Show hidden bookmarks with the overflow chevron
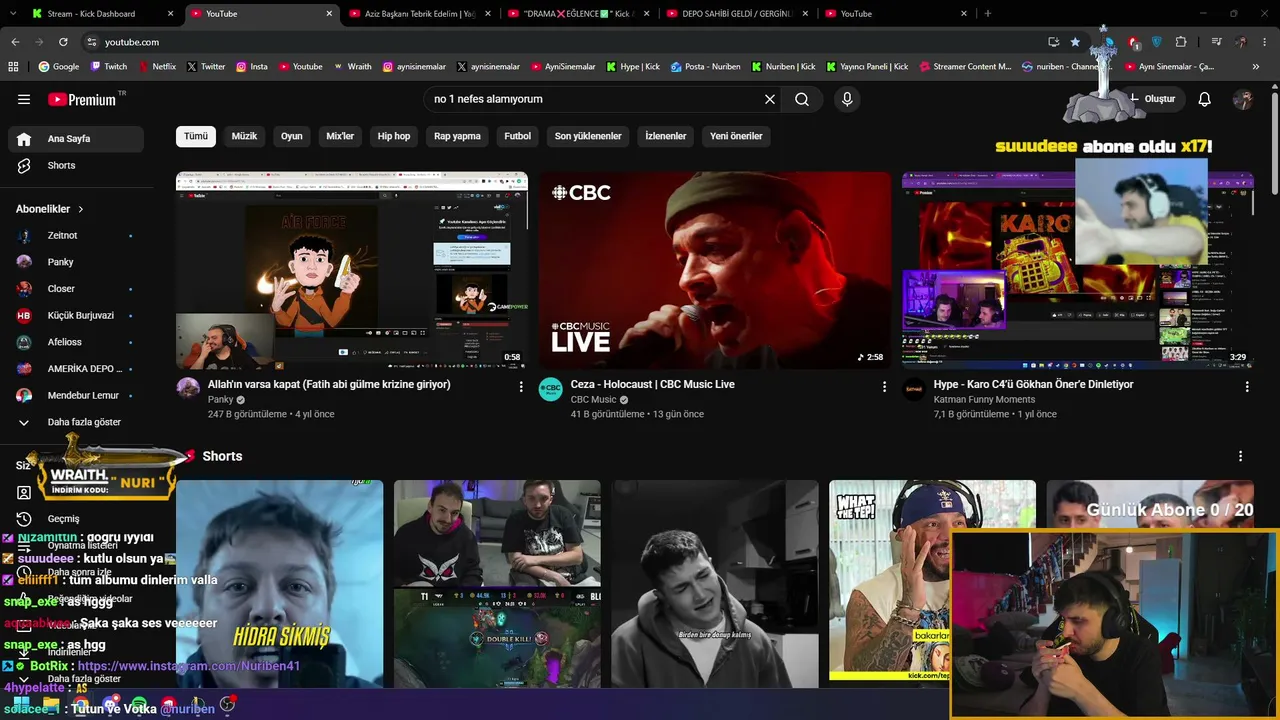 click(1256, 67)
